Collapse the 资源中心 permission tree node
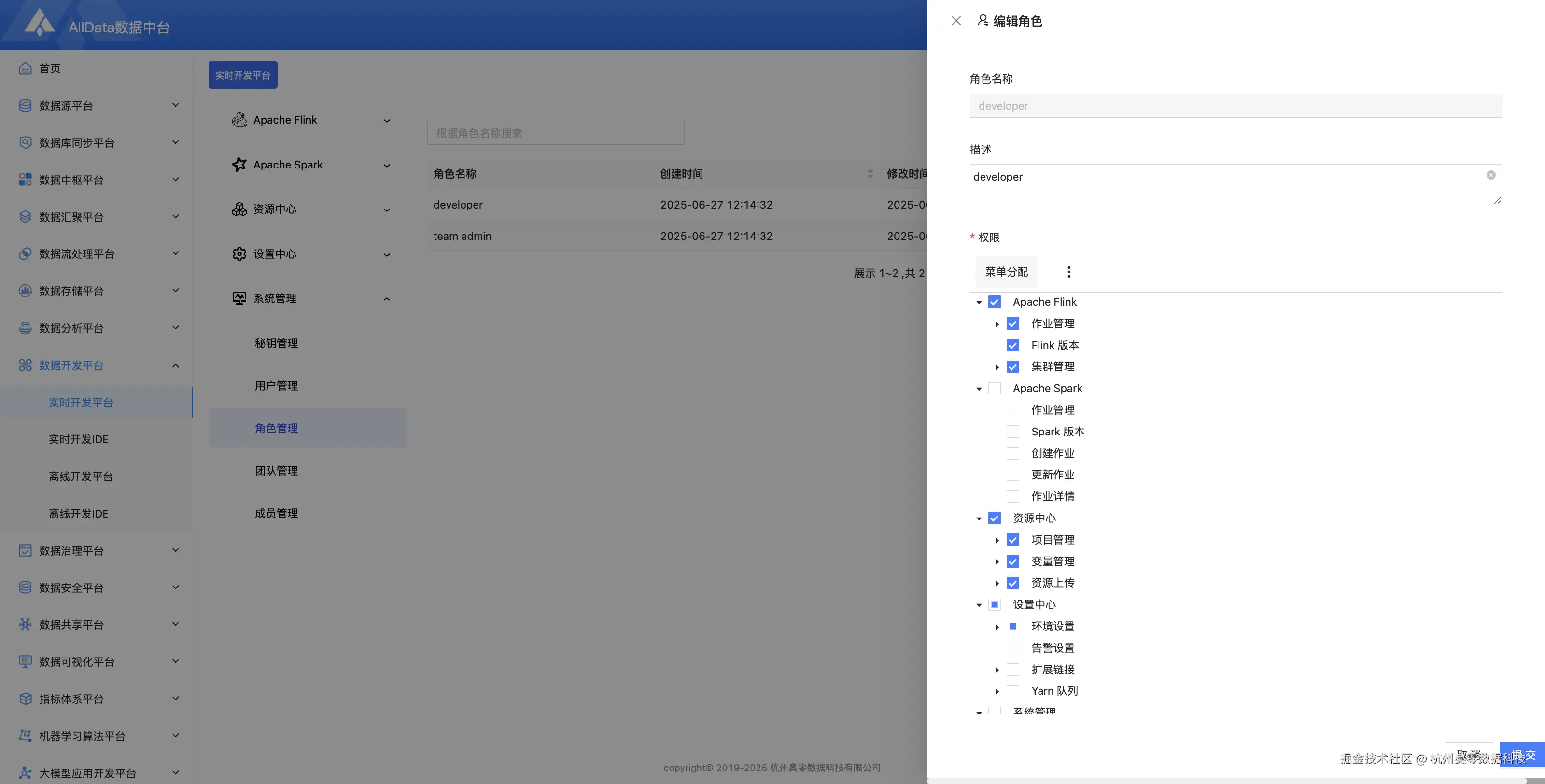Screen dimensions: 1545x784 pyautogui.click(x=979, y=518)
